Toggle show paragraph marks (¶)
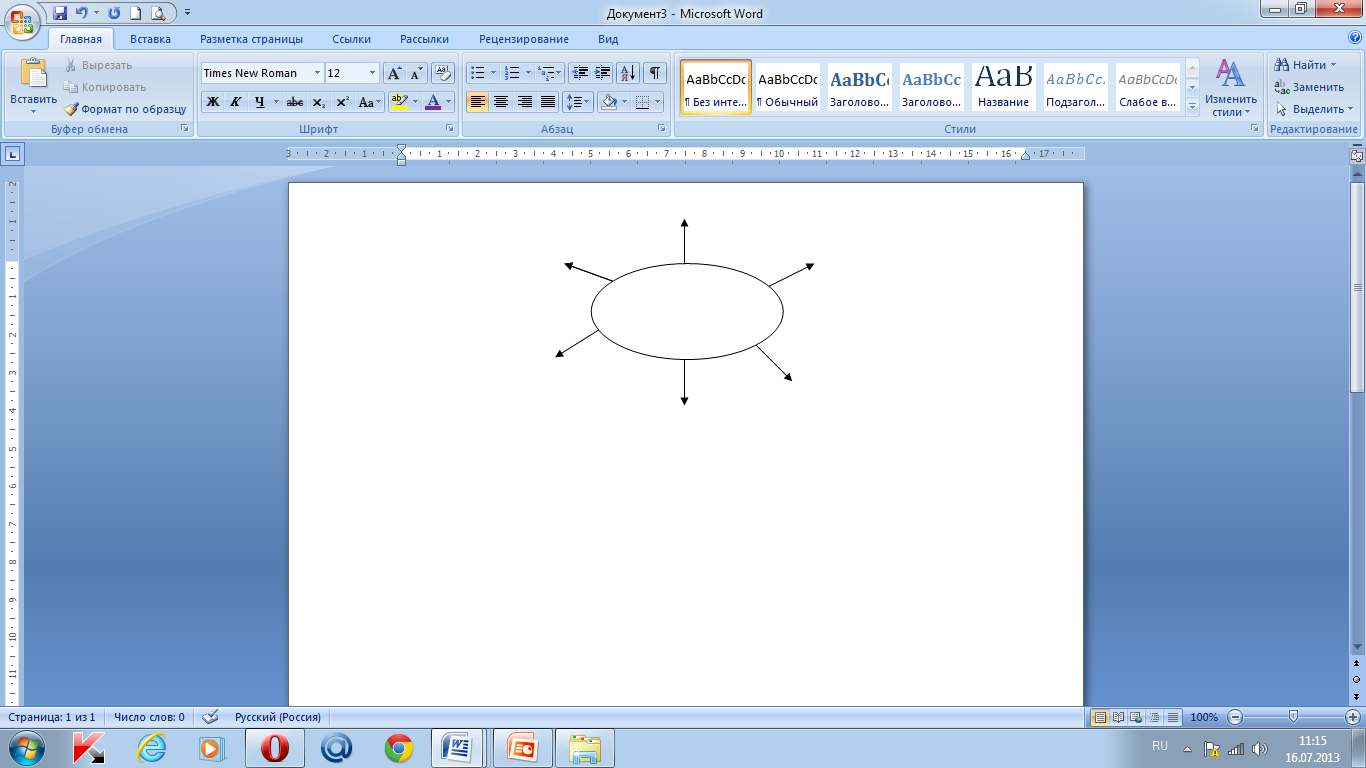This screenshot has height=768, width=1366. click(x=655, y=73)
